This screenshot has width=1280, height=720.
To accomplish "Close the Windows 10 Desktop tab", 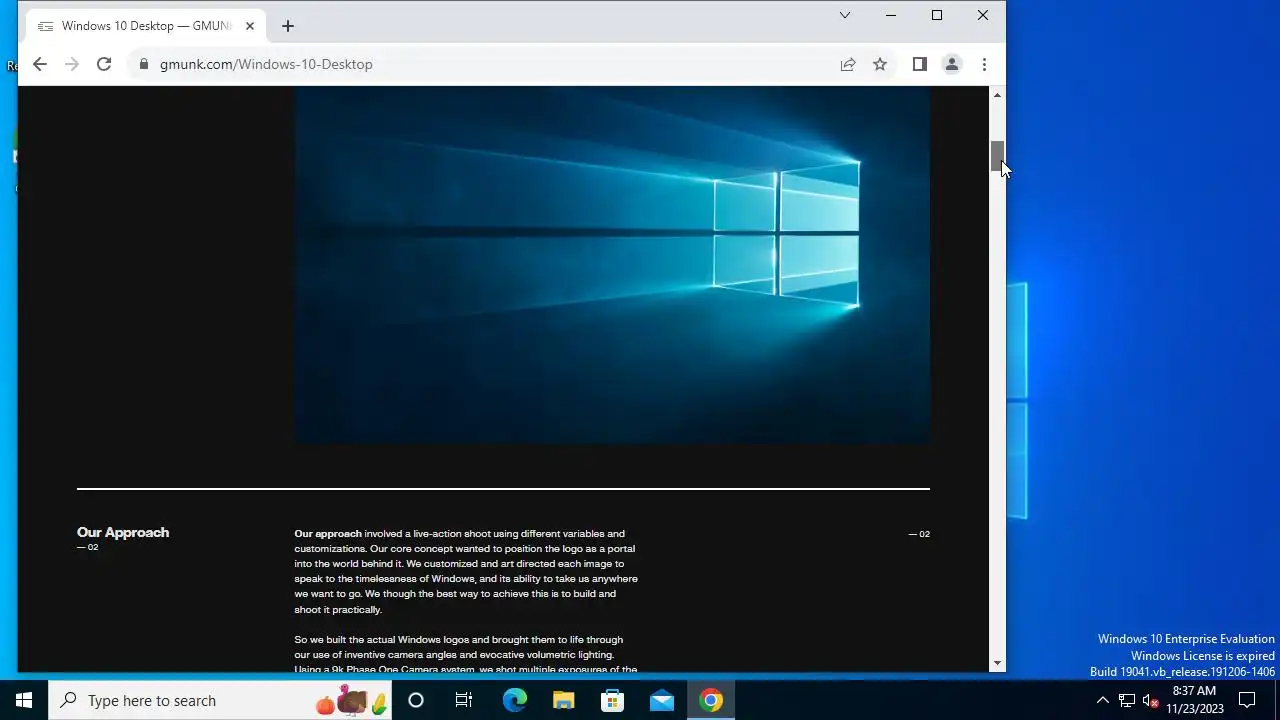I will (x=250, y=26).
